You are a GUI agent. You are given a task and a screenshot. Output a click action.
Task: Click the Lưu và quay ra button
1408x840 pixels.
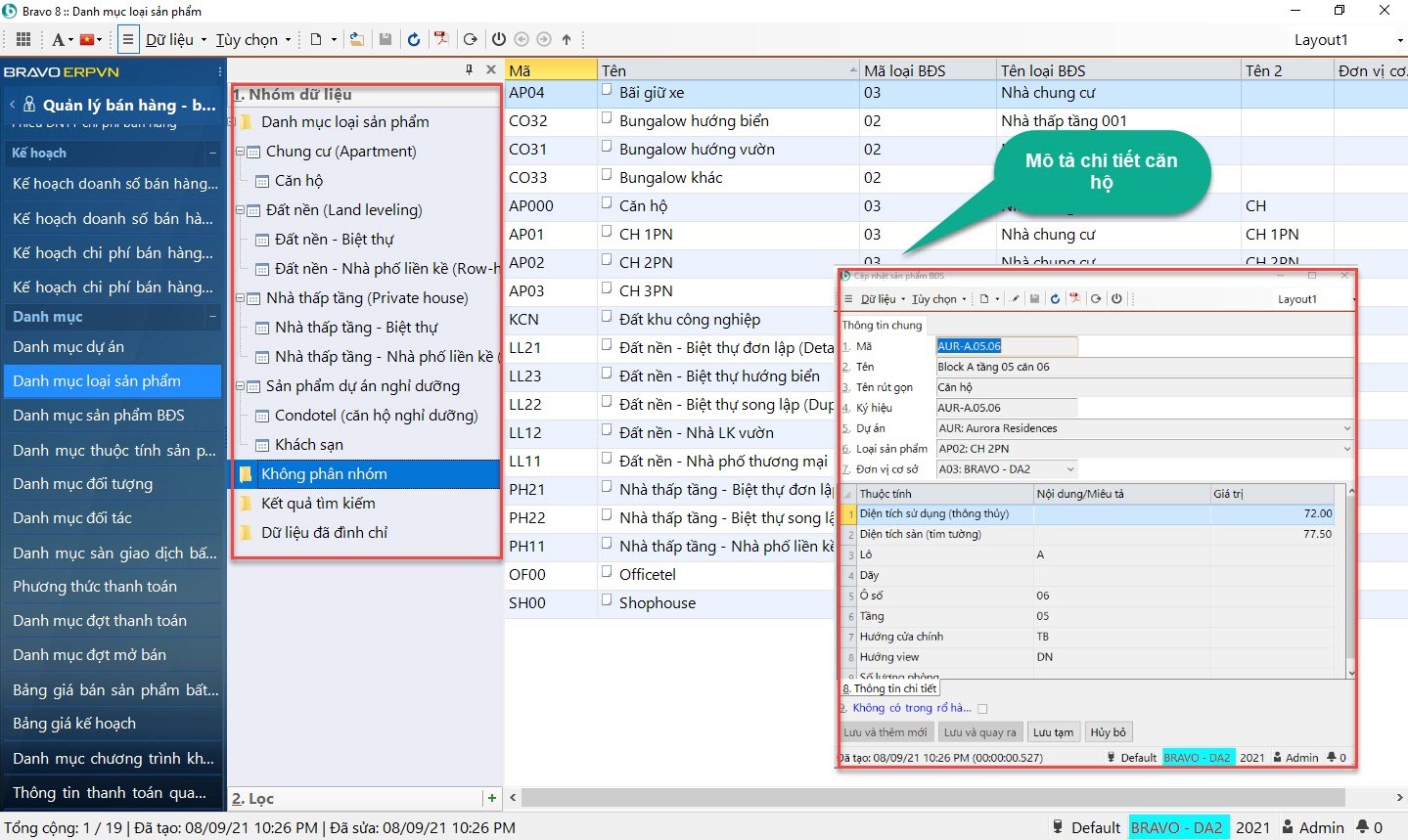click(979, 731)
